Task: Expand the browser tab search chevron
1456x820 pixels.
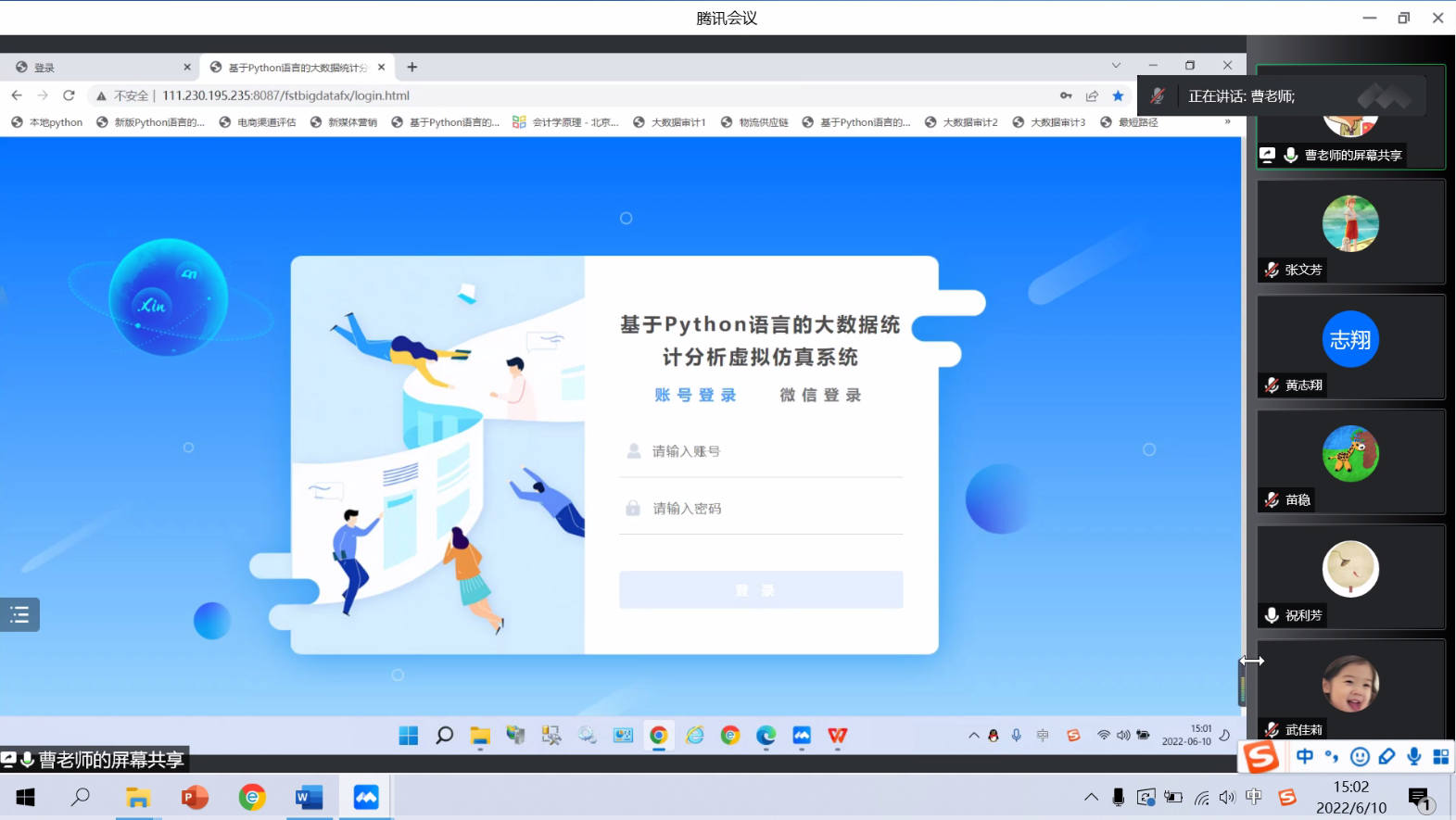Action: pyautogui.click(x=1116, y=66)
